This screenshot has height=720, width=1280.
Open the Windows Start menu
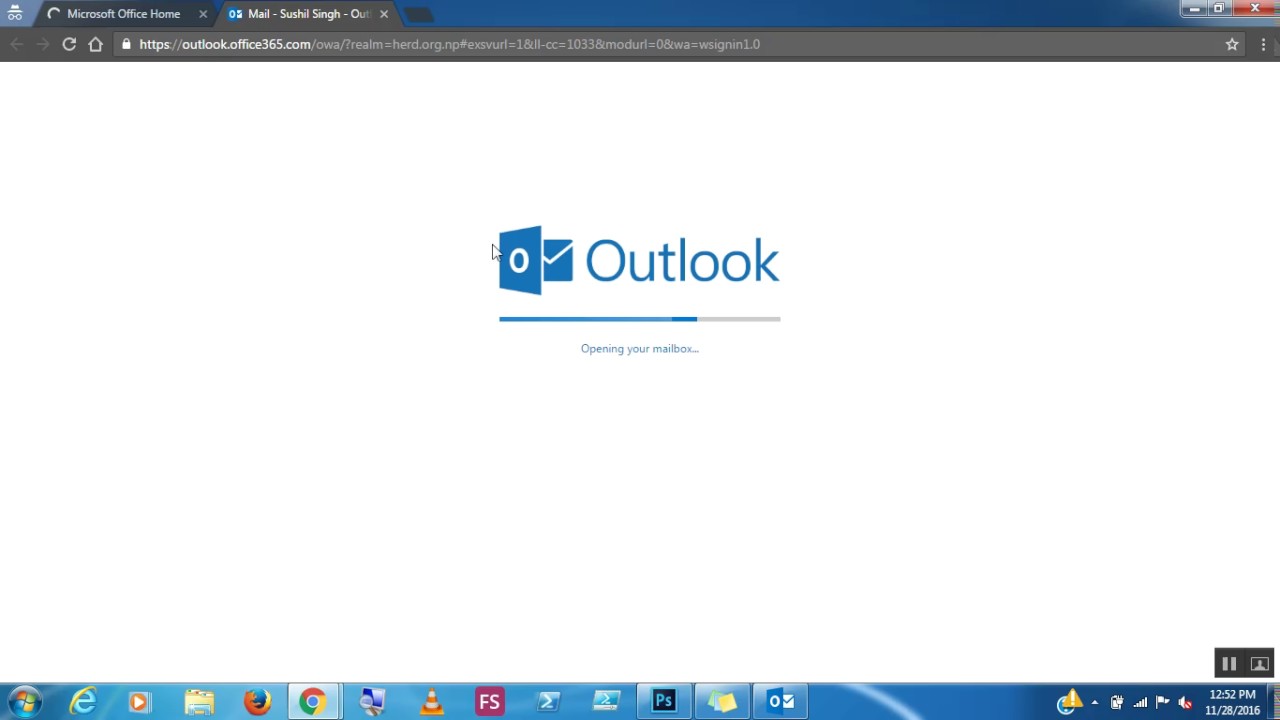tap(24, 702)
